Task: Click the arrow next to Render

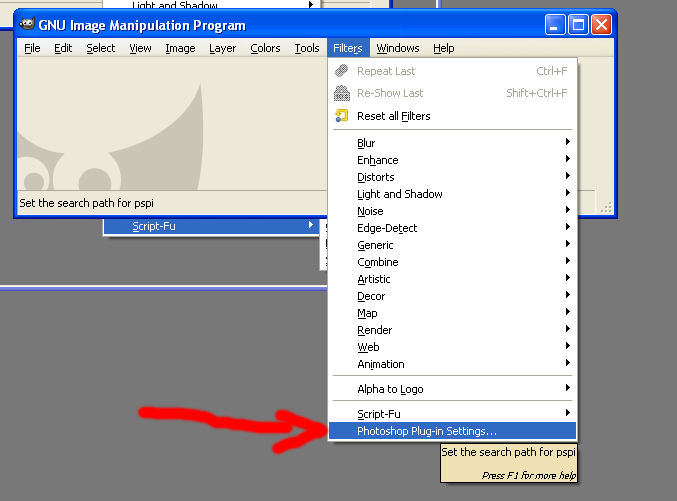Action: click(x=568, y=329)
